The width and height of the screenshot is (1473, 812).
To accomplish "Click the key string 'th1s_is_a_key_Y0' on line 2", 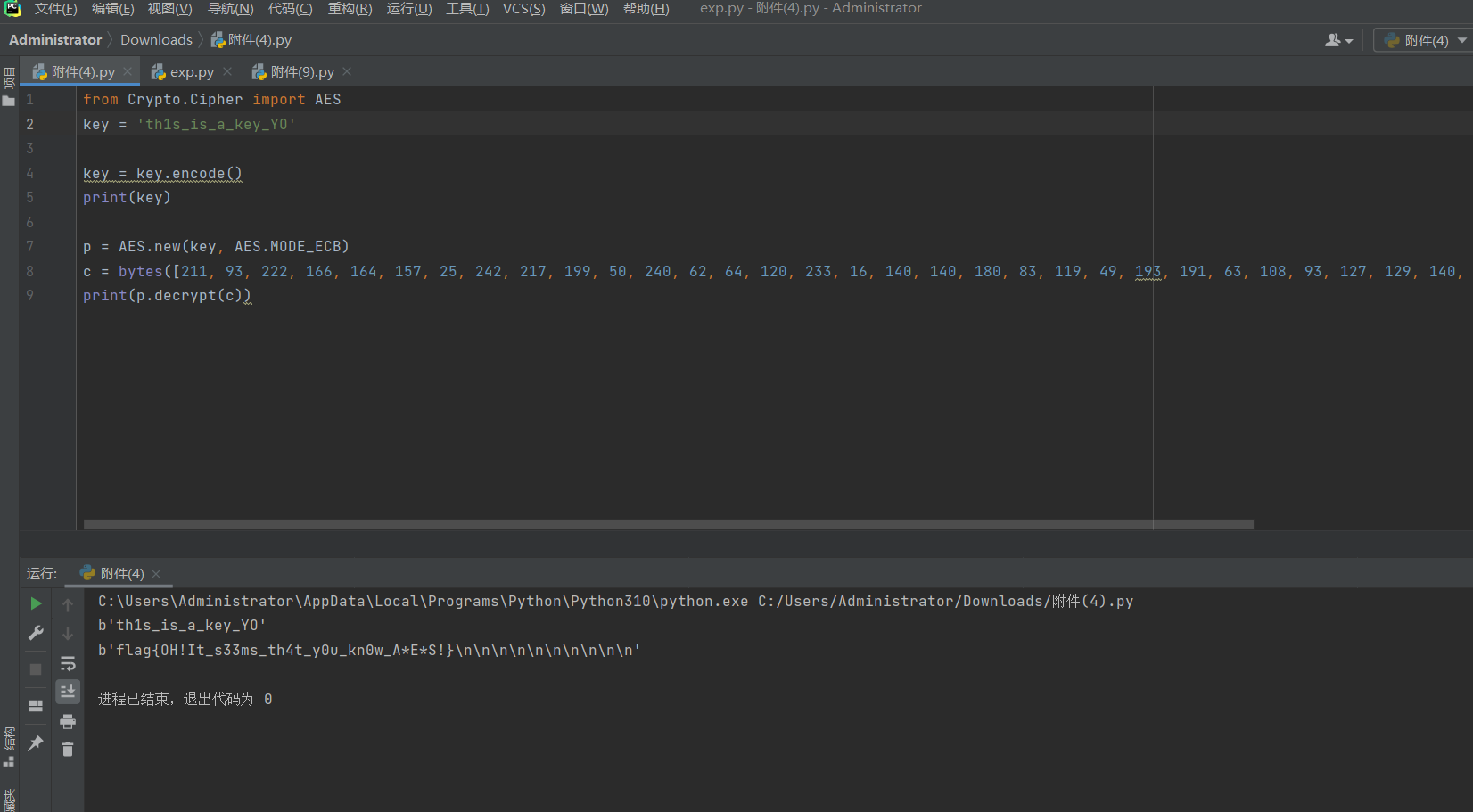I will click(217, 125).
